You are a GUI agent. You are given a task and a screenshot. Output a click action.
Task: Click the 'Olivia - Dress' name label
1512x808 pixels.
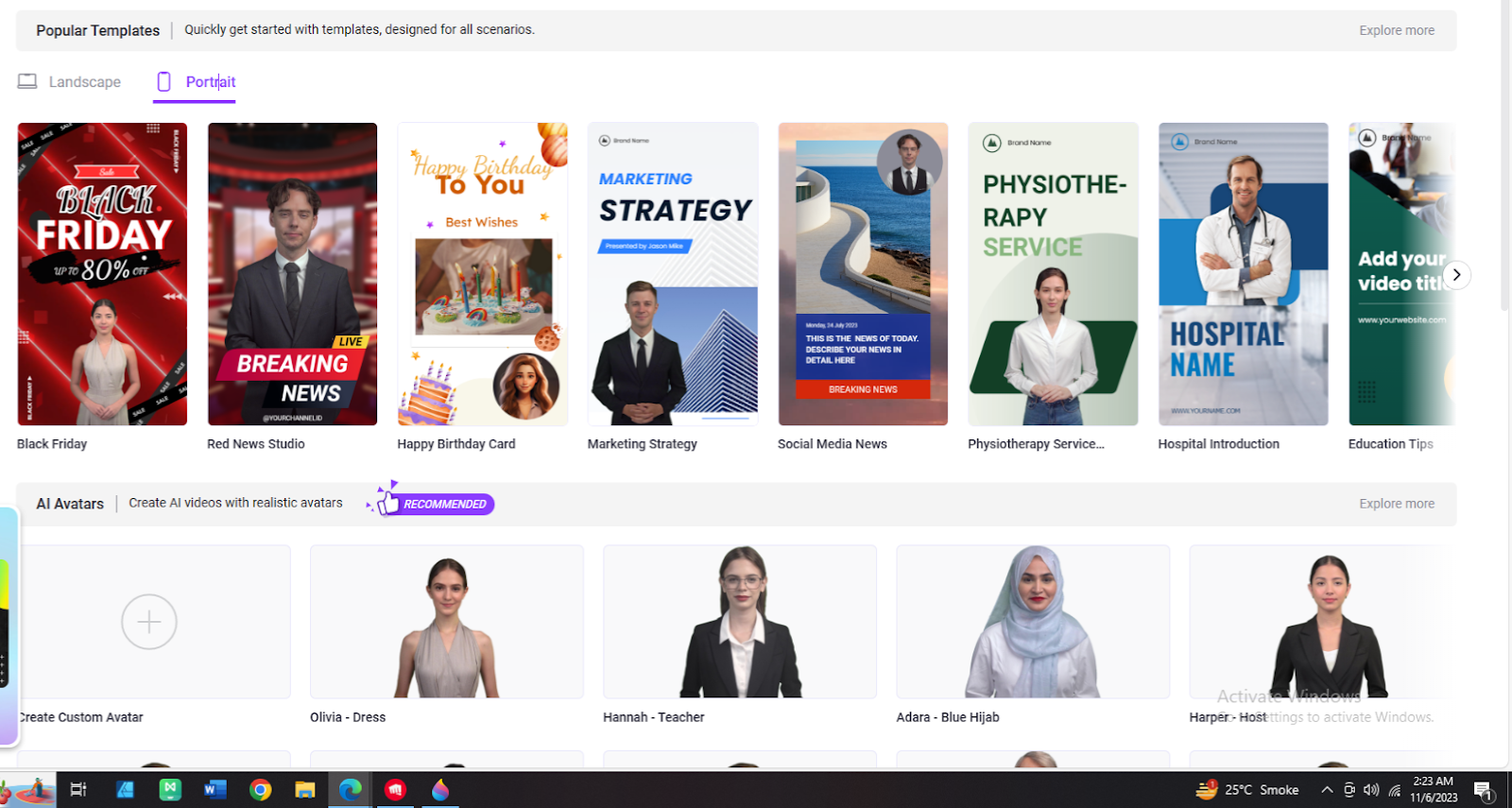tap(348, 717)
